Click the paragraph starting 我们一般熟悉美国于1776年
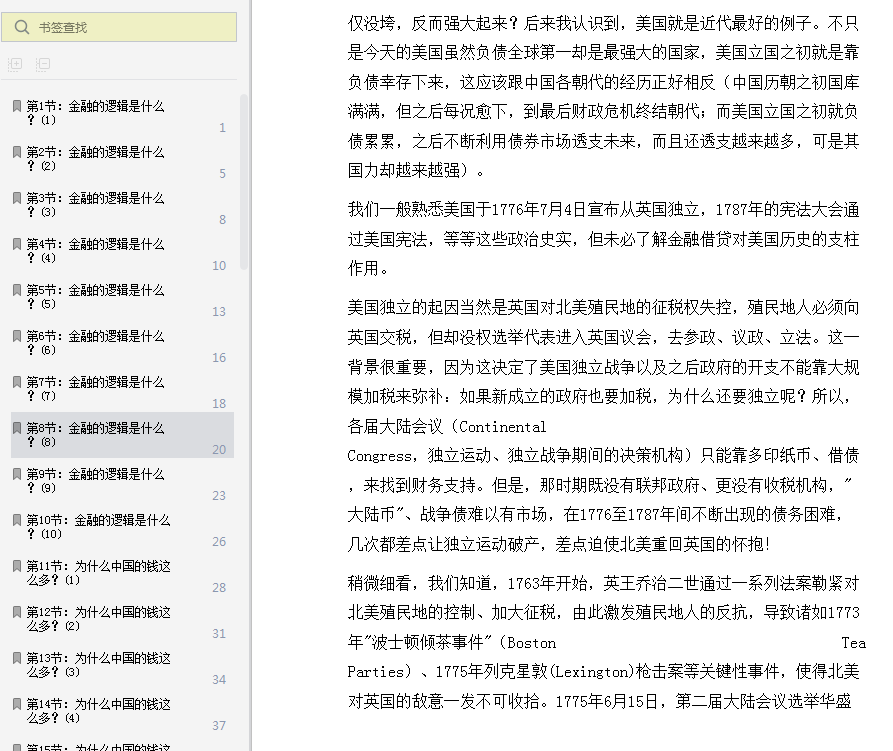Image resolution: width=893 pixels, height=751 pixels. (x=603, y=239)
